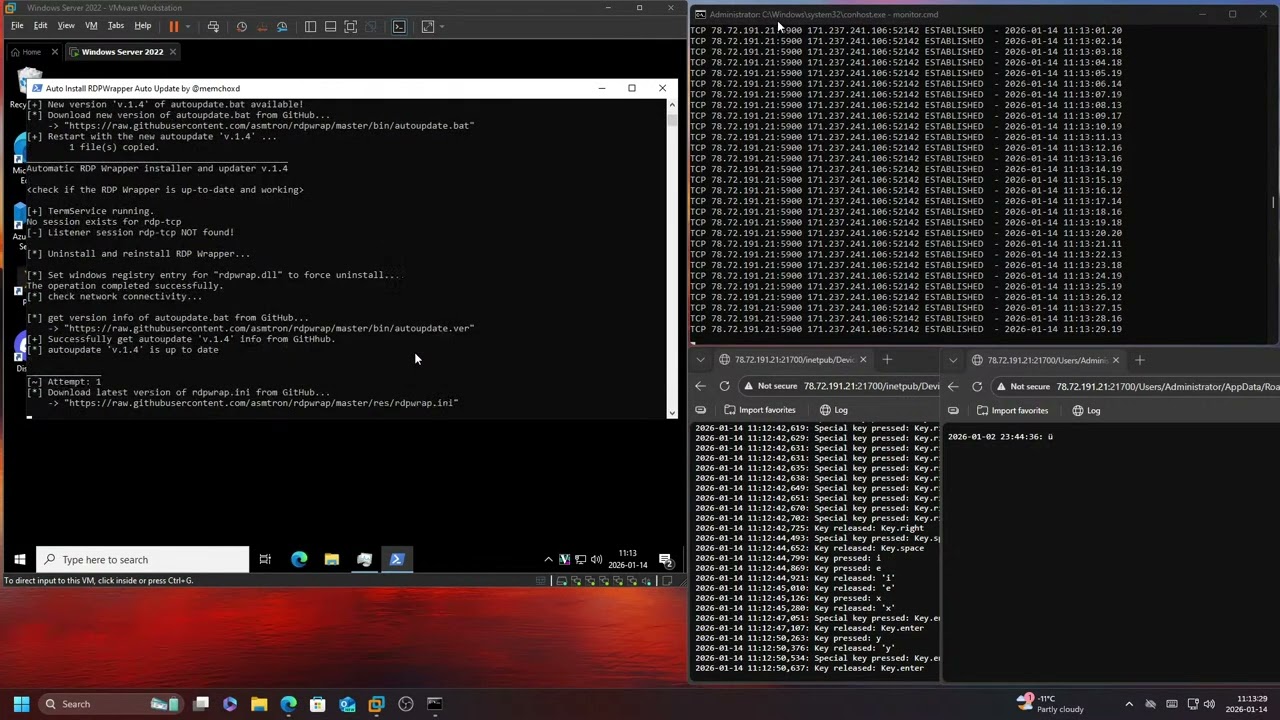Open the VMware Help menu
Screen dimensions: 1280x720
coord(143,25)
